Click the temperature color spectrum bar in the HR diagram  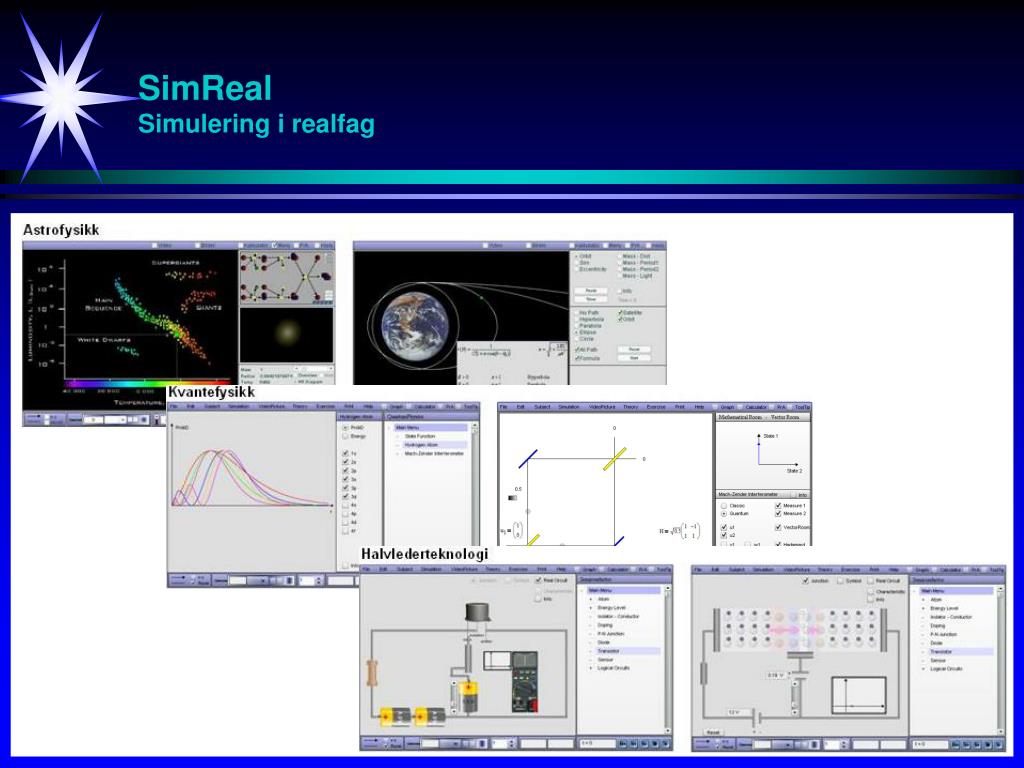(148, 384)
